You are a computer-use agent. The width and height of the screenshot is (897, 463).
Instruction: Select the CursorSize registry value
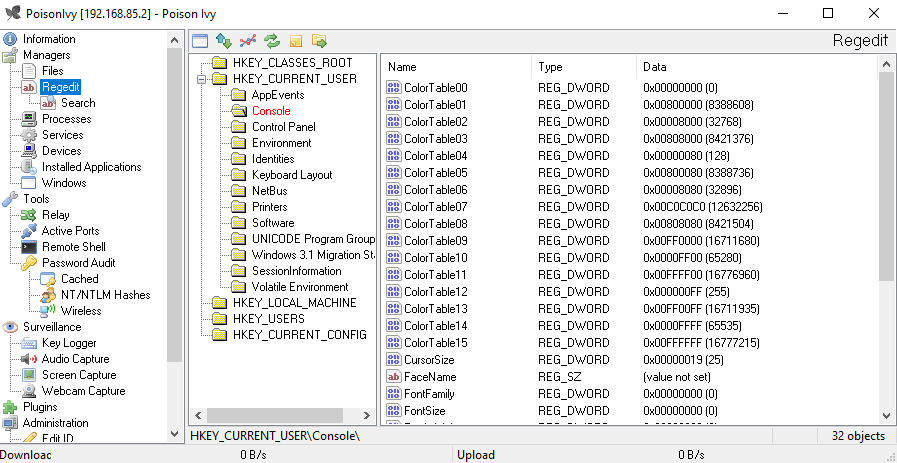428,359
